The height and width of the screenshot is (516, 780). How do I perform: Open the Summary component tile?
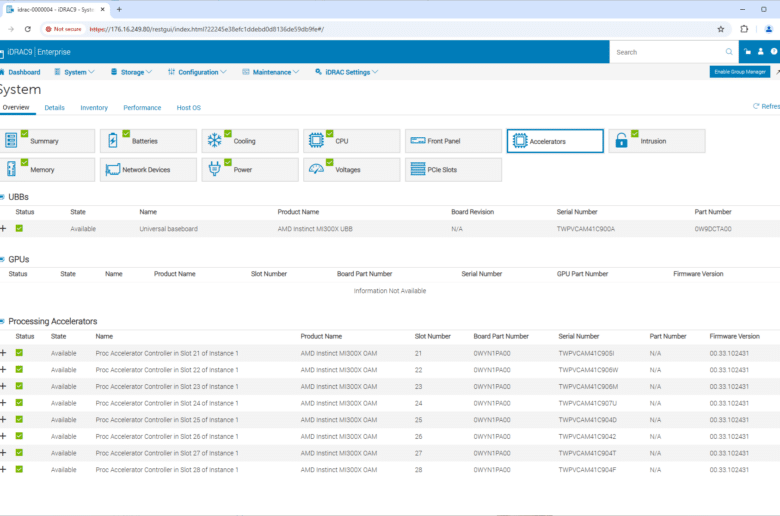[x=47, y=141]
